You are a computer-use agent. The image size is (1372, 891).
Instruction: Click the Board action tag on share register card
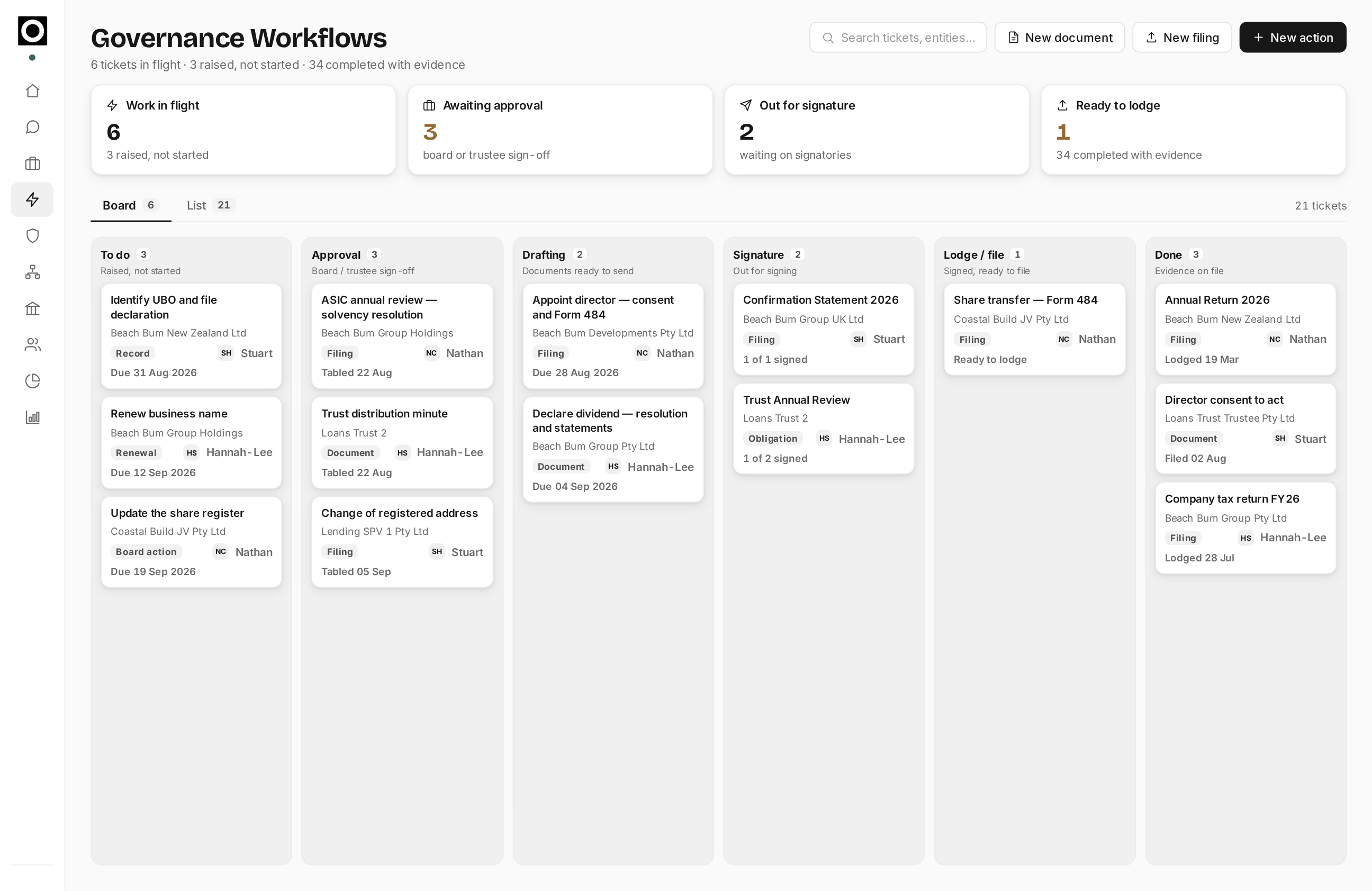(x=147, y=552)
